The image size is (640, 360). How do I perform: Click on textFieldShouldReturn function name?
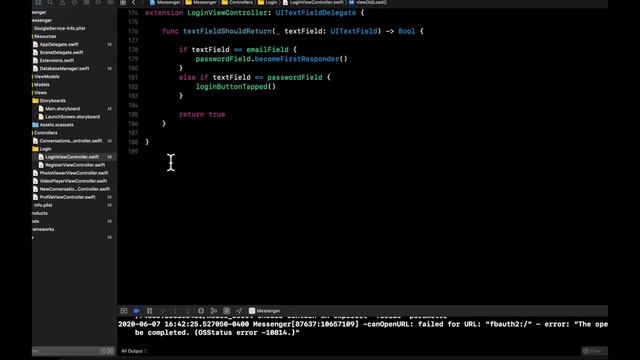[x=227, y=31]
